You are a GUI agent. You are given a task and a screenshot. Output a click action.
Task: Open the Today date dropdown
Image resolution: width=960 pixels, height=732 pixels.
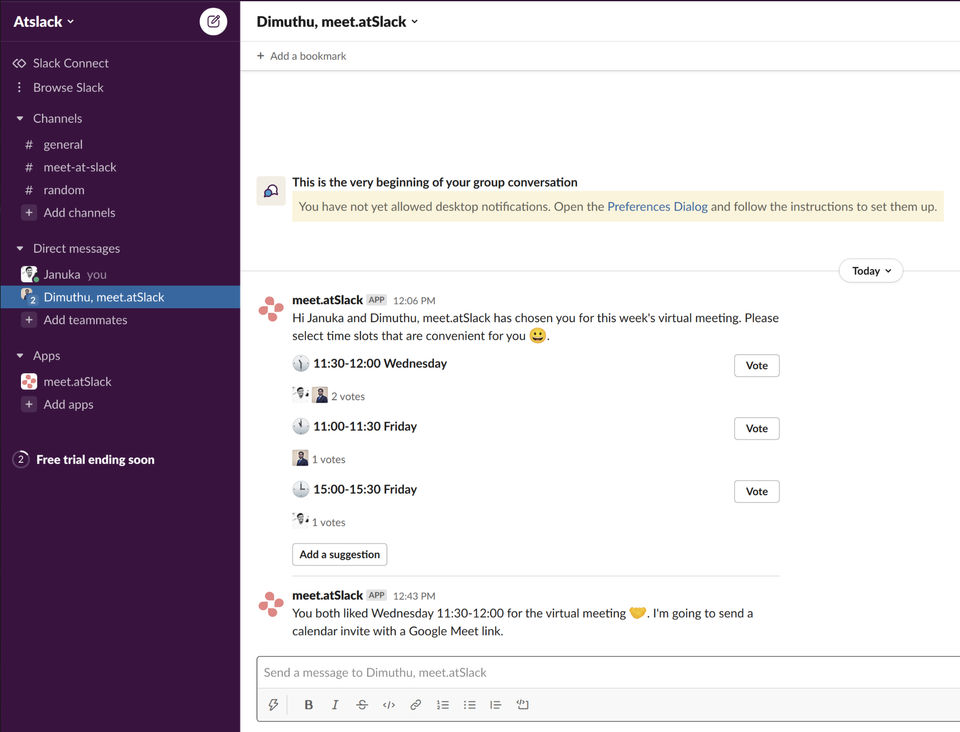pyautogui.click(x=871, y=271)
